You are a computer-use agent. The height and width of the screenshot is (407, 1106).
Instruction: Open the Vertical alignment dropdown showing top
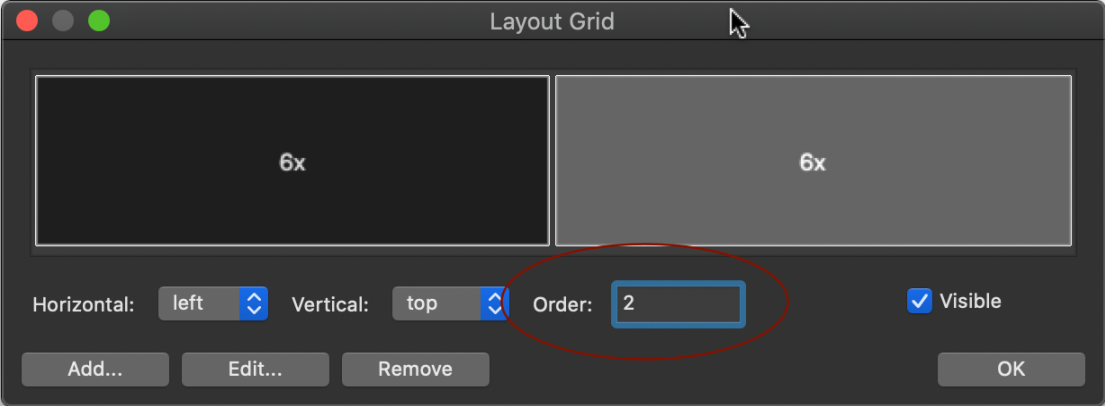(x=449, y=303)
